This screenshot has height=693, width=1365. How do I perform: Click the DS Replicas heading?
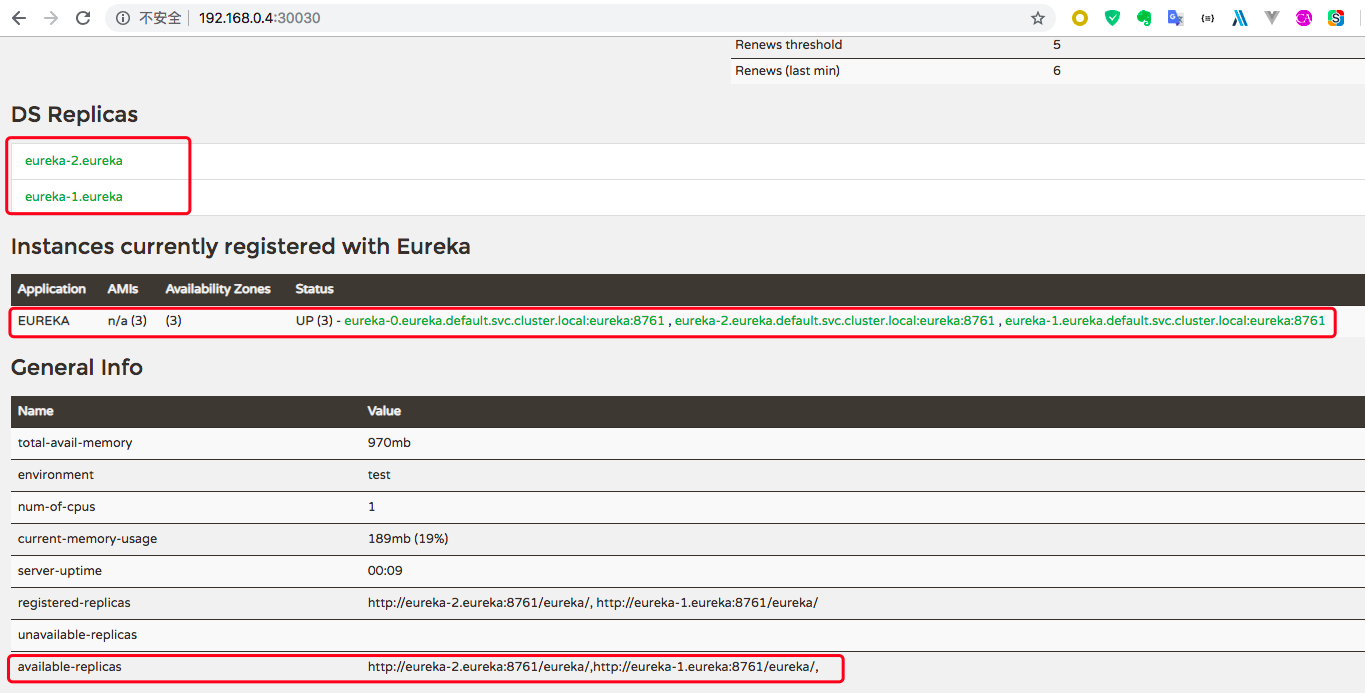75,115
